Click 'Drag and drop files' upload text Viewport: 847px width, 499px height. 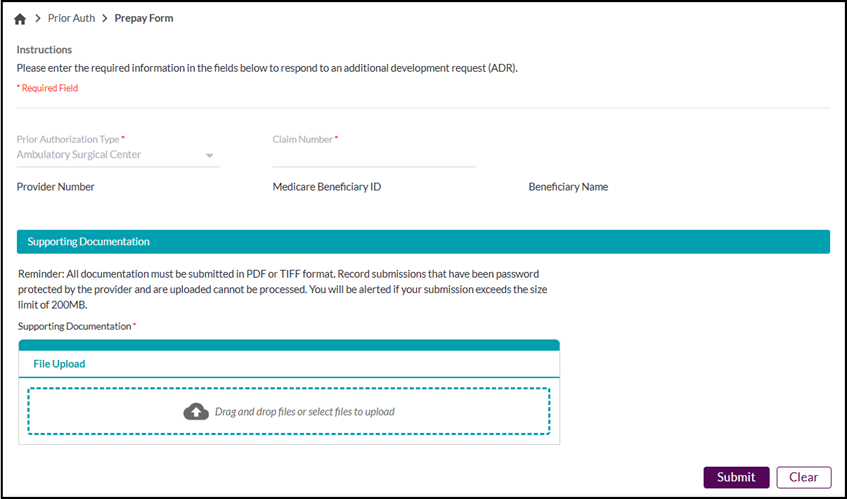point(304,412)
